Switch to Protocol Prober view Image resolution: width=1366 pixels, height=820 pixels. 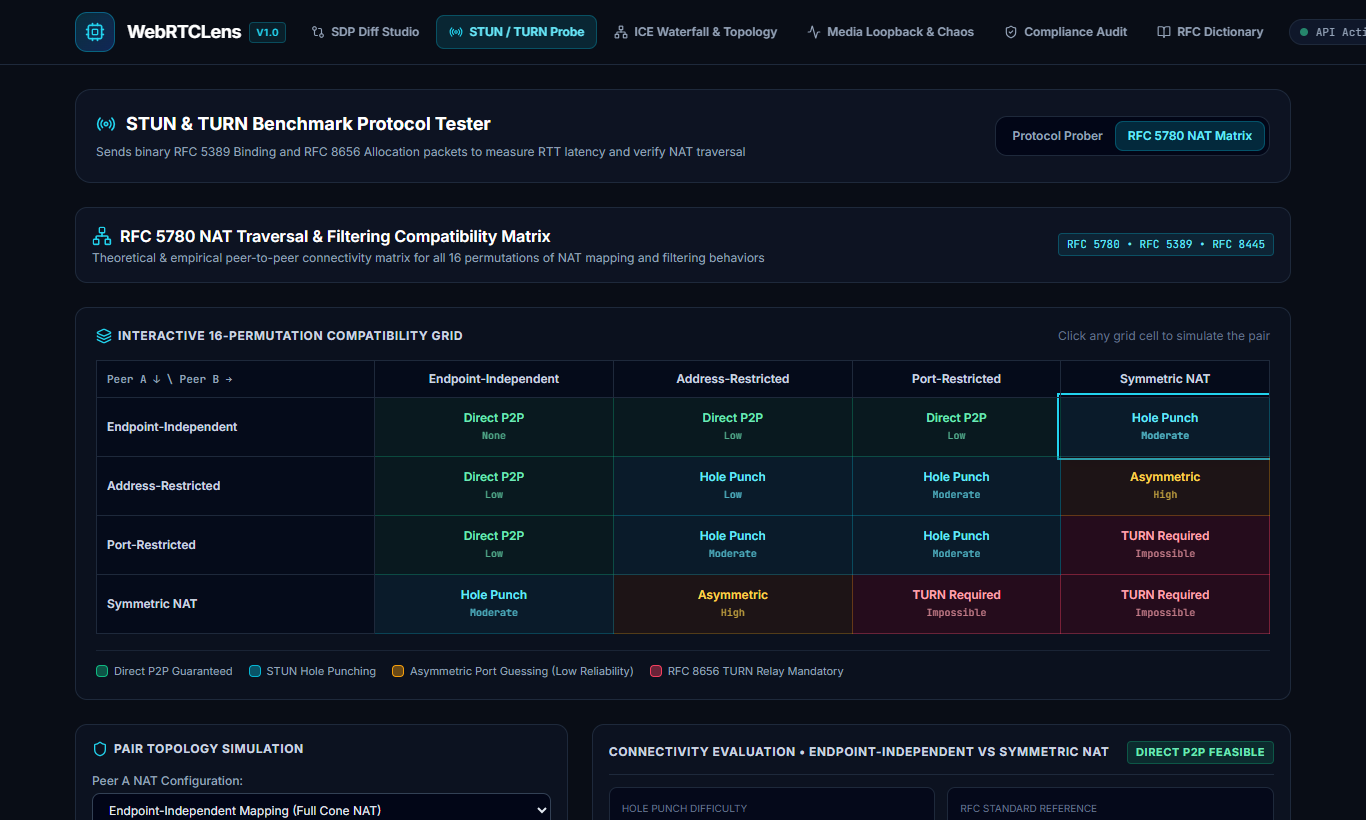pos(1057,136)
